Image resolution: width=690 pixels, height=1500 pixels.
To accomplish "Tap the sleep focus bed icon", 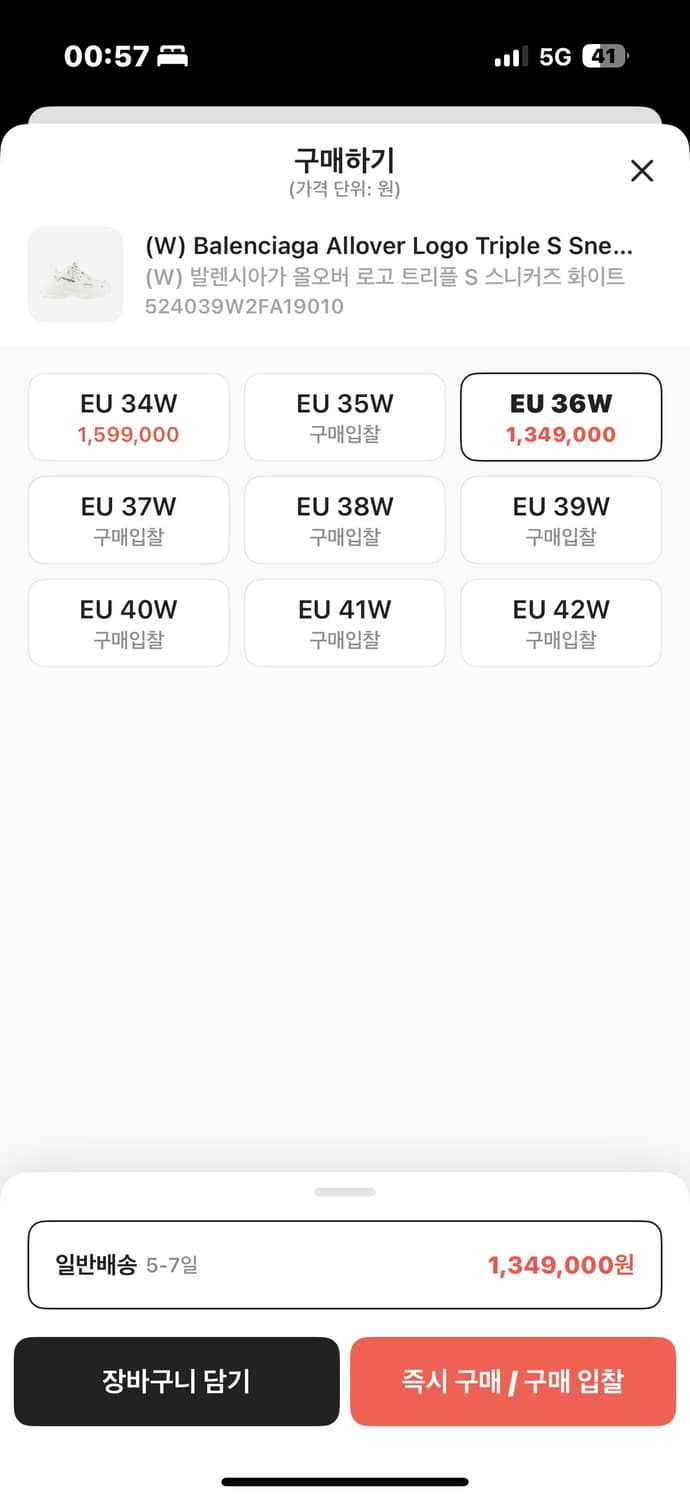I will [173, 57].
